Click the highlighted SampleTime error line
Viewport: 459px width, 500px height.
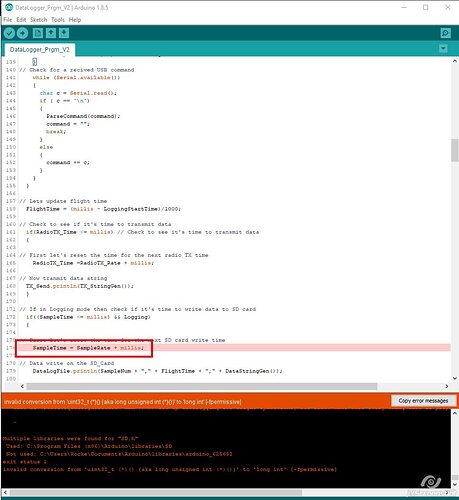(233, 348)
